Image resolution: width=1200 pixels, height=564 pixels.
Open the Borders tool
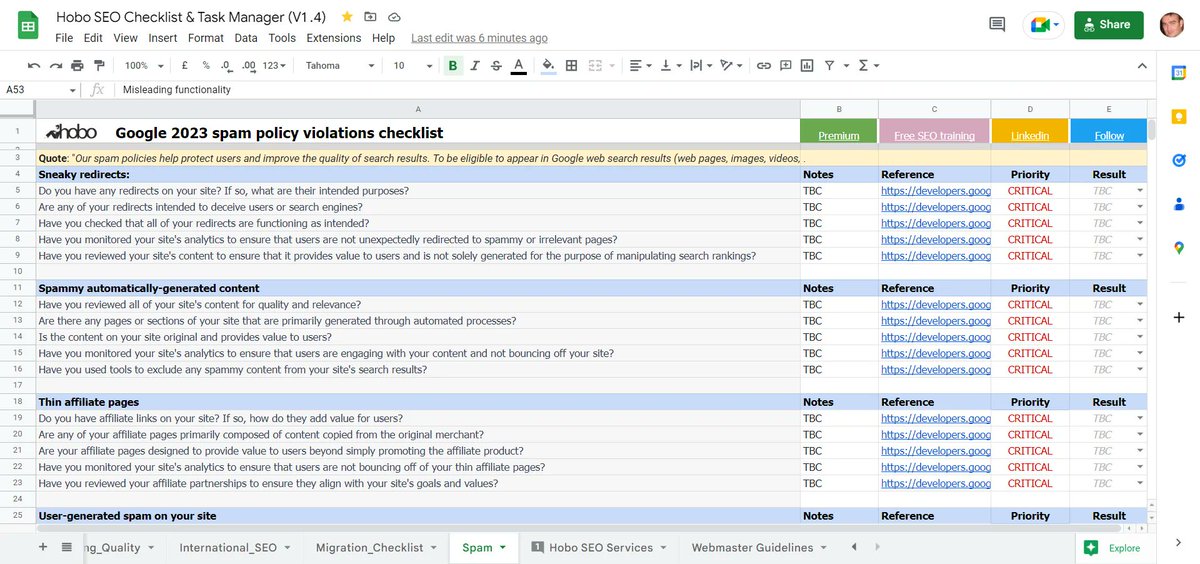571,66
